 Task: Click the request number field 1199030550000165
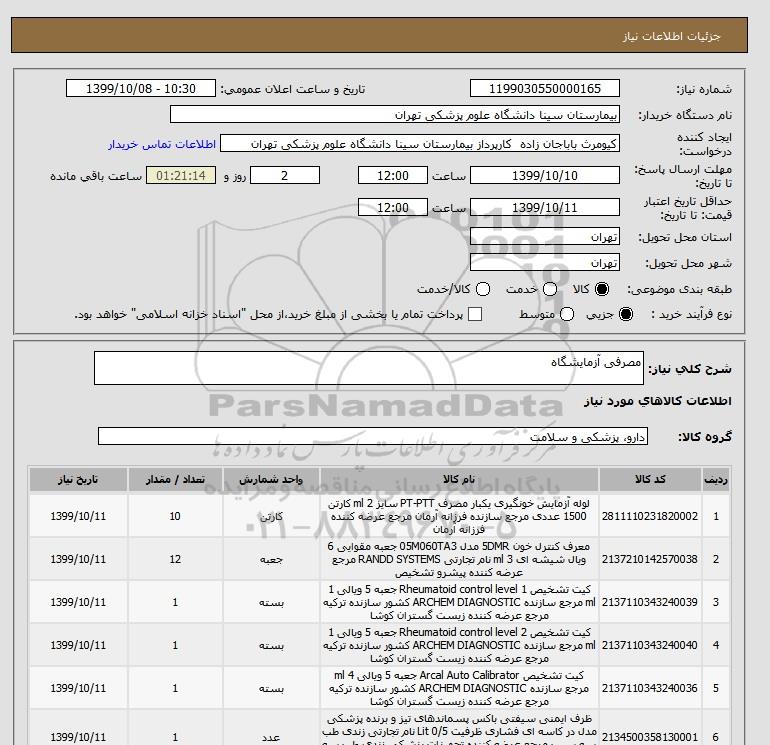[545, 88]
